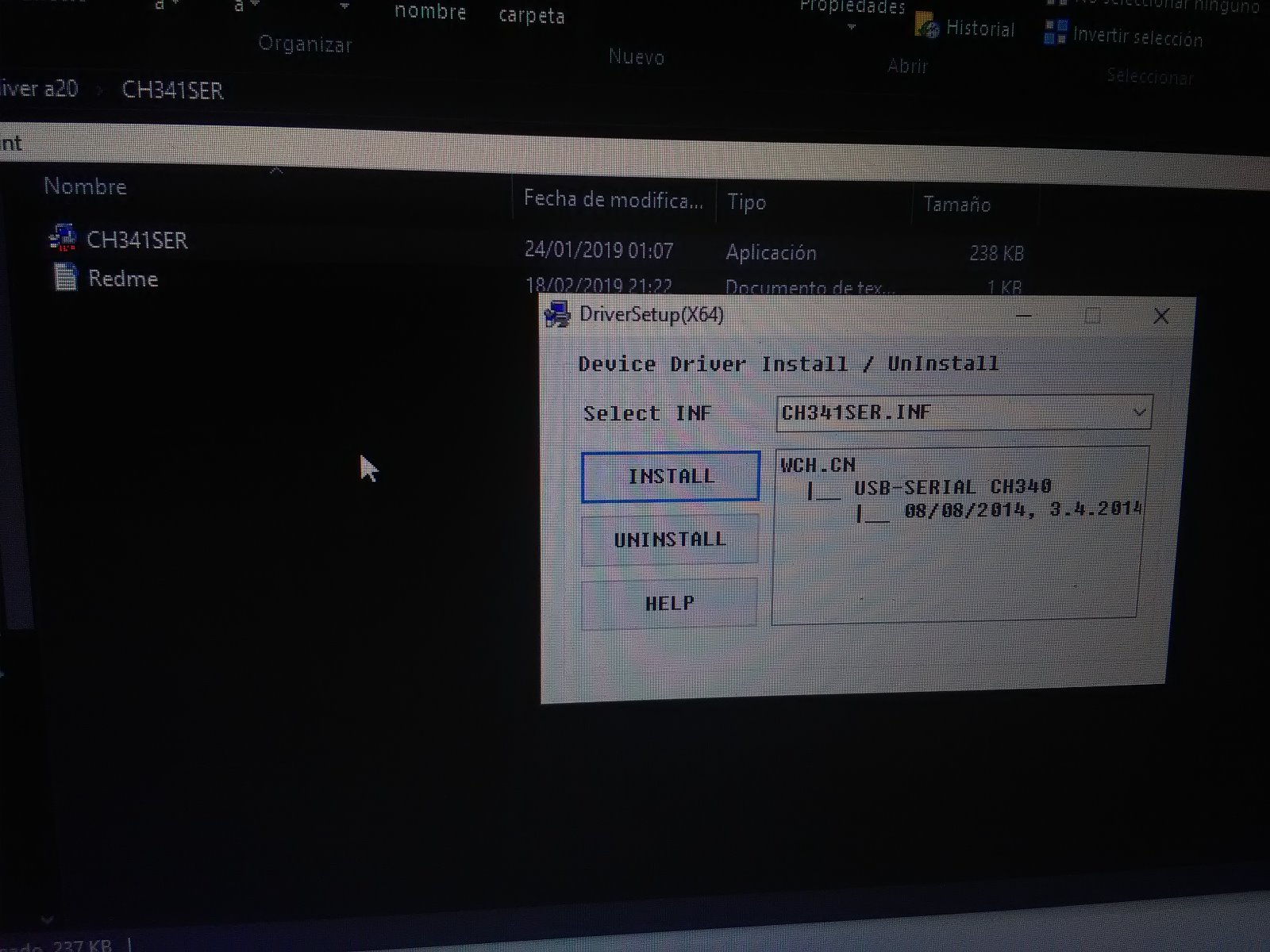Click the Tipo column header

[x=746, y=202]
